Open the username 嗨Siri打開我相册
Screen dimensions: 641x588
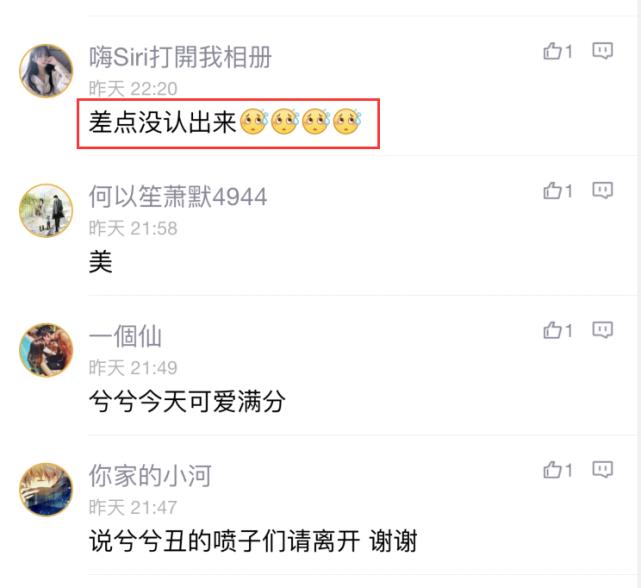[180, 57]
